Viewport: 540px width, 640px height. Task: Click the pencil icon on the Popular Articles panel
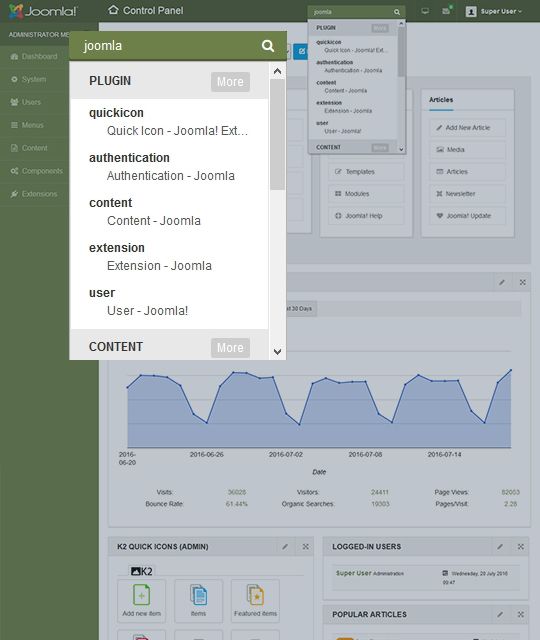pos(500,614)
